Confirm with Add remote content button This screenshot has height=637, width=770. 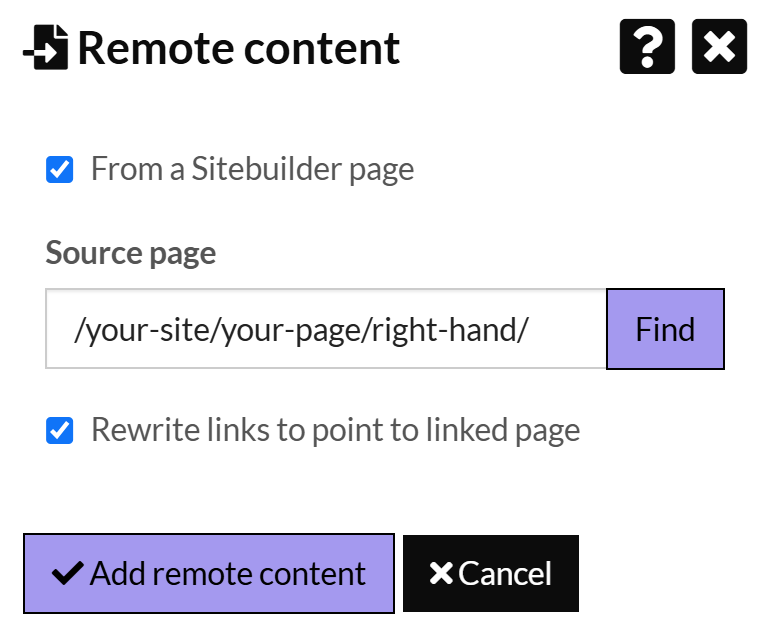coord(209,573)
